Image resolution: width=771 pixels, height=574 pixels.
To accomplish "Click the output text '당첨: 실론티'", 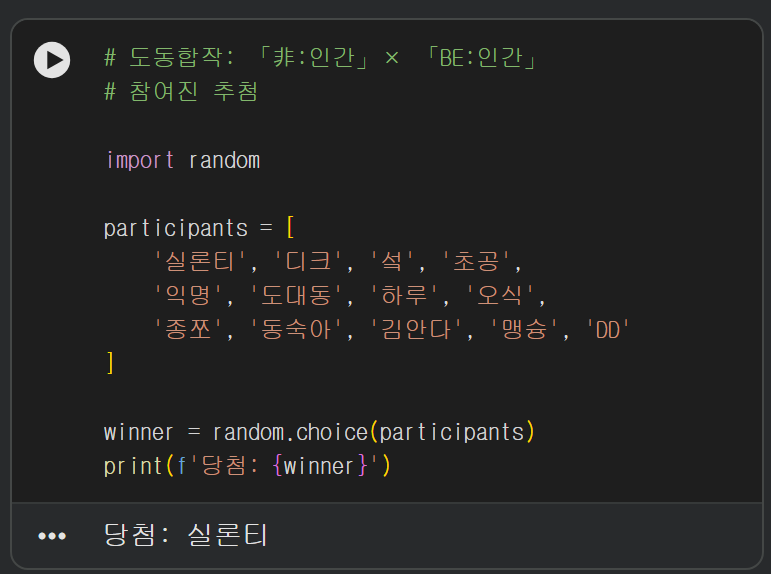I will coord(185,535).
